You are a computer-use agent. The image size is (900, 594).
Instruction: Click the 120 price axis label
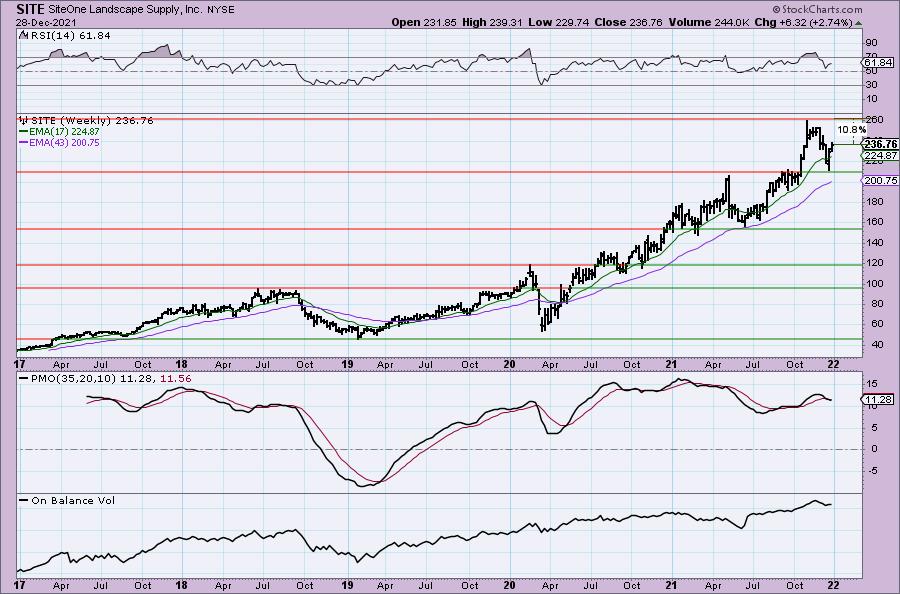tap(874, 263)
